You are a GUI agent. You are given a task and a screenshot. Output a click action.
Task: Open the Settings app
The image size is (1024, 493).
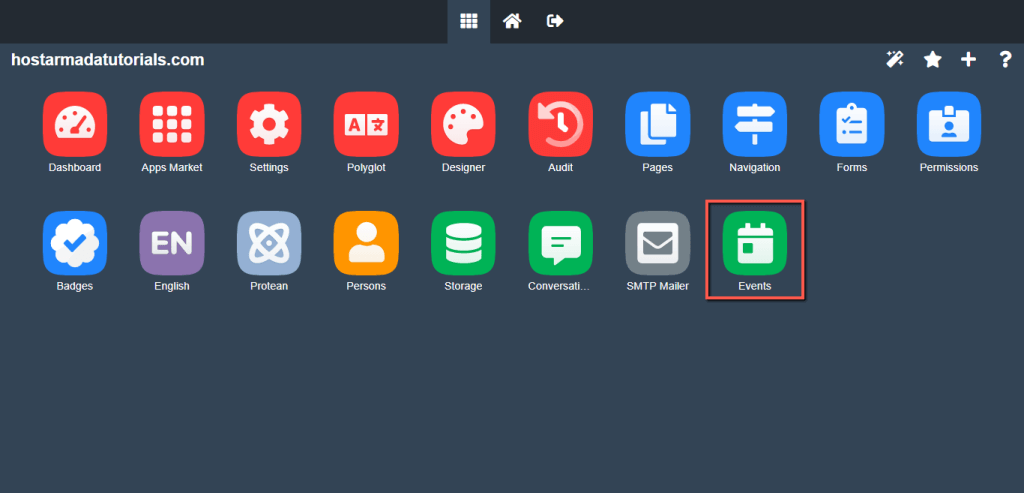[x=269, y=125]
